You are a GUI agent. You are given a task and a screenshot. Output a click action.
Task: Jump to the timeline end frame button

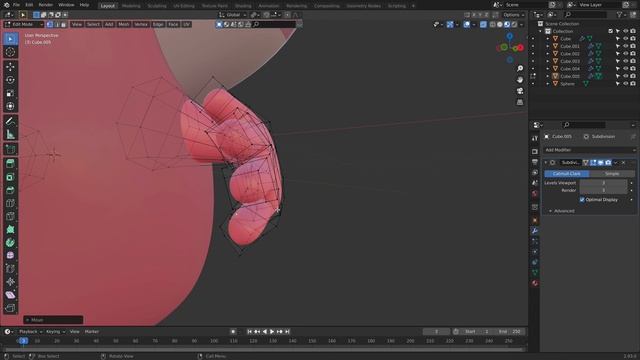point(287,332)
